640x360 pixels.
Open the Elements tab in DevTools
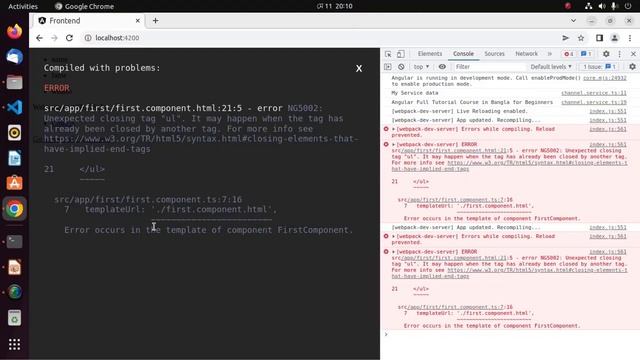[430, 54]
